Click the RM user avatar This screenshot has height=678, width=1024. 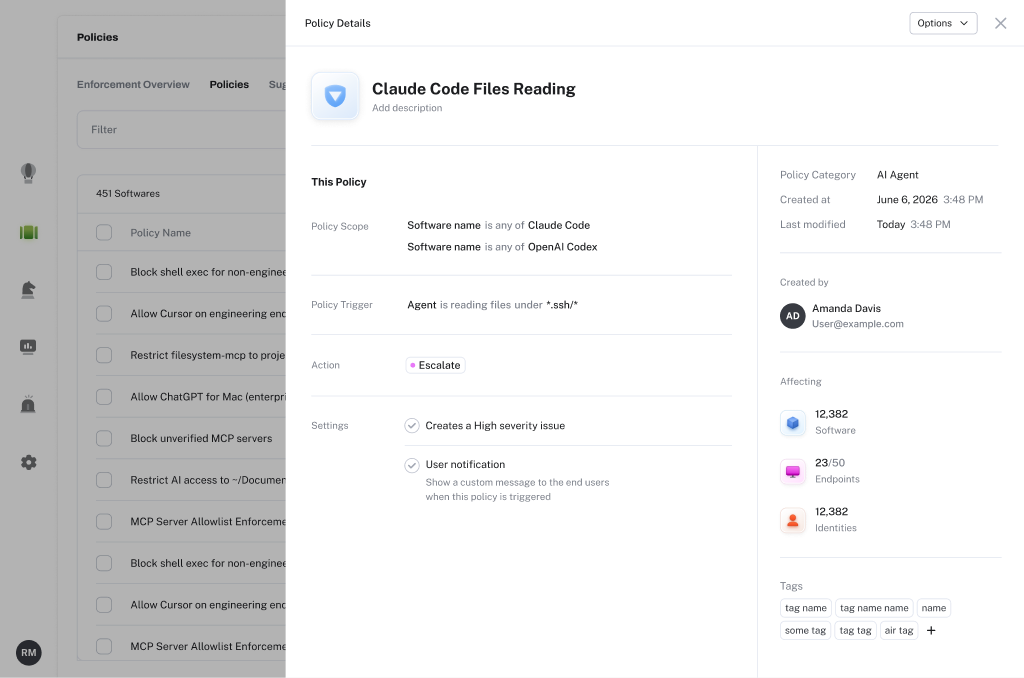pos(29,653)
